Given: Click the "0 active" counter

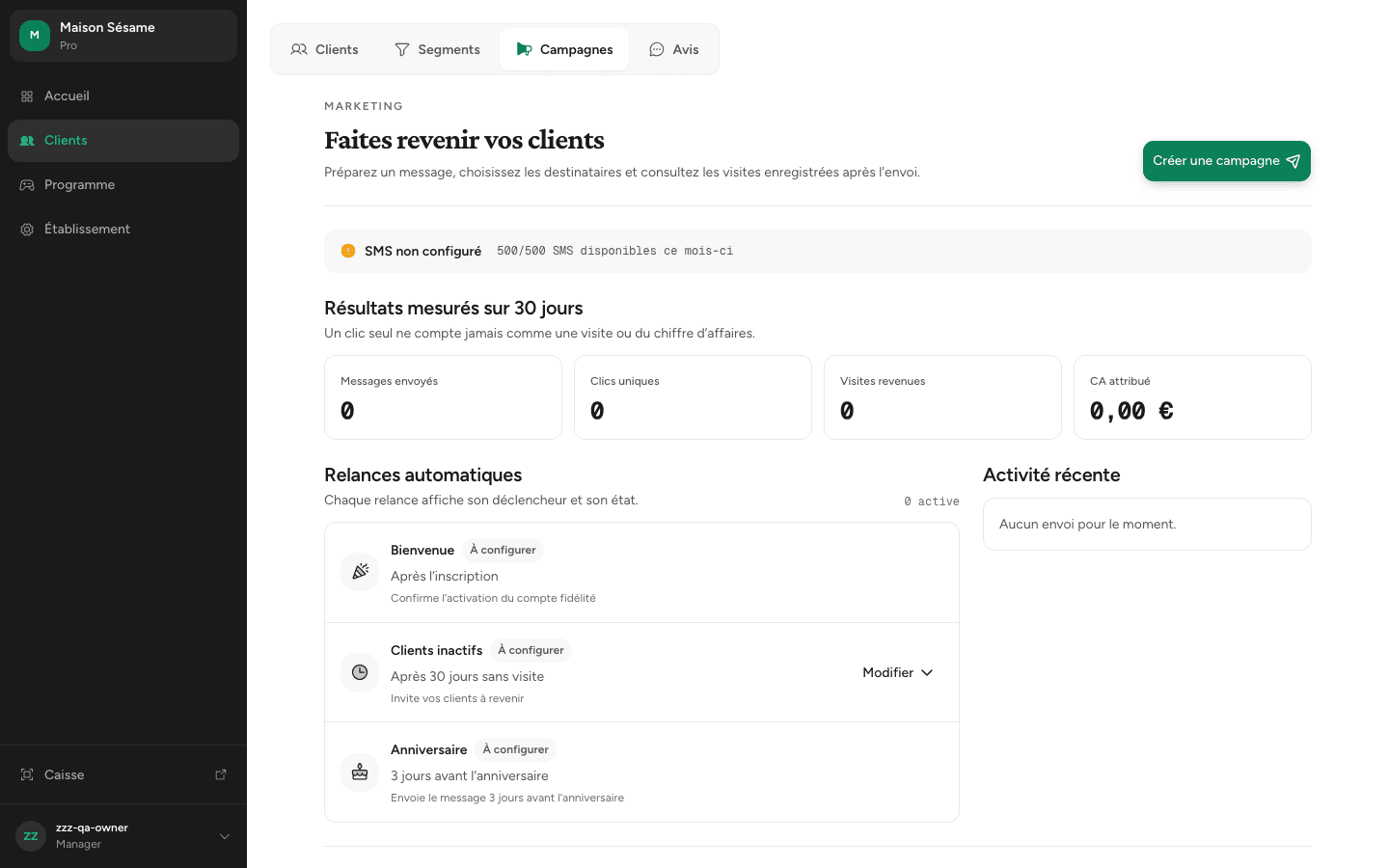Looking at the screenshot, I should pyautogui.click(x=932, y=502).
